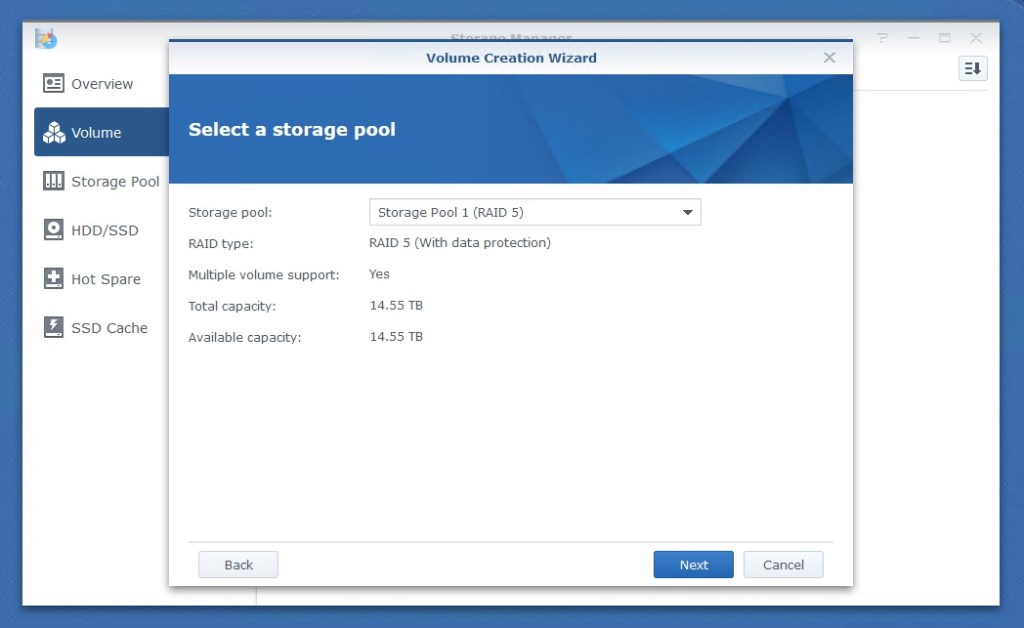The height and width of the screenshot is (628, 1024).
Task: Maximize the Storage Manager window
Action: point(944,38)
